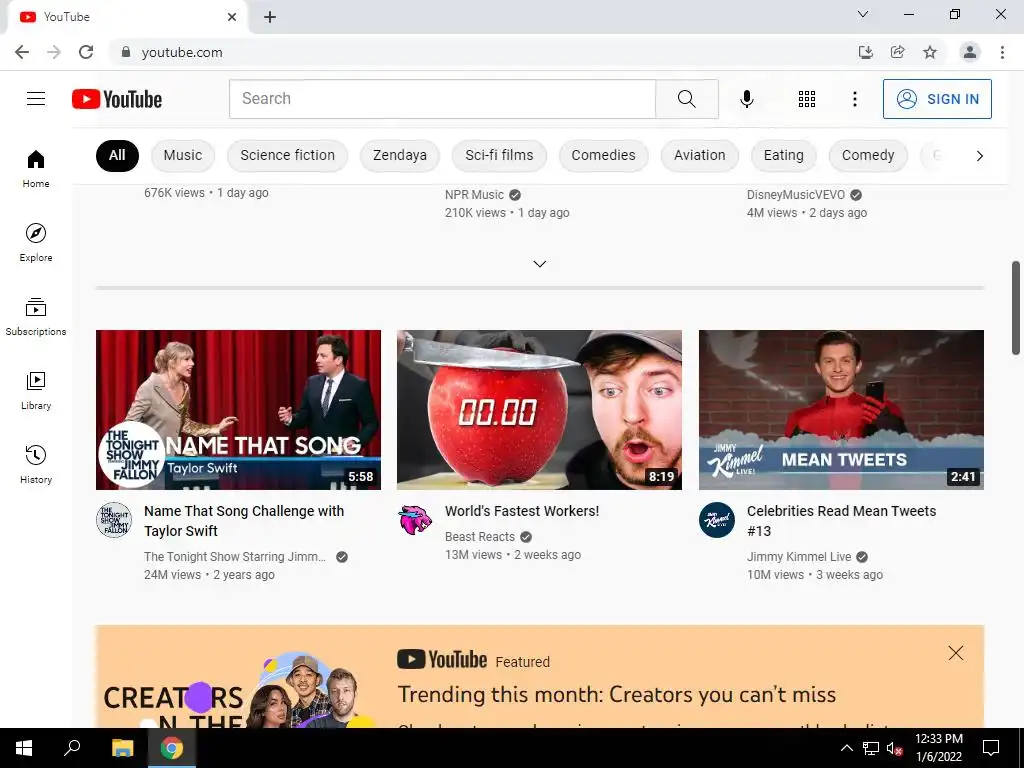Select the Music filter chip
Screen dimensions: 1024x768
pyautogui.click(x=183, y=155)
